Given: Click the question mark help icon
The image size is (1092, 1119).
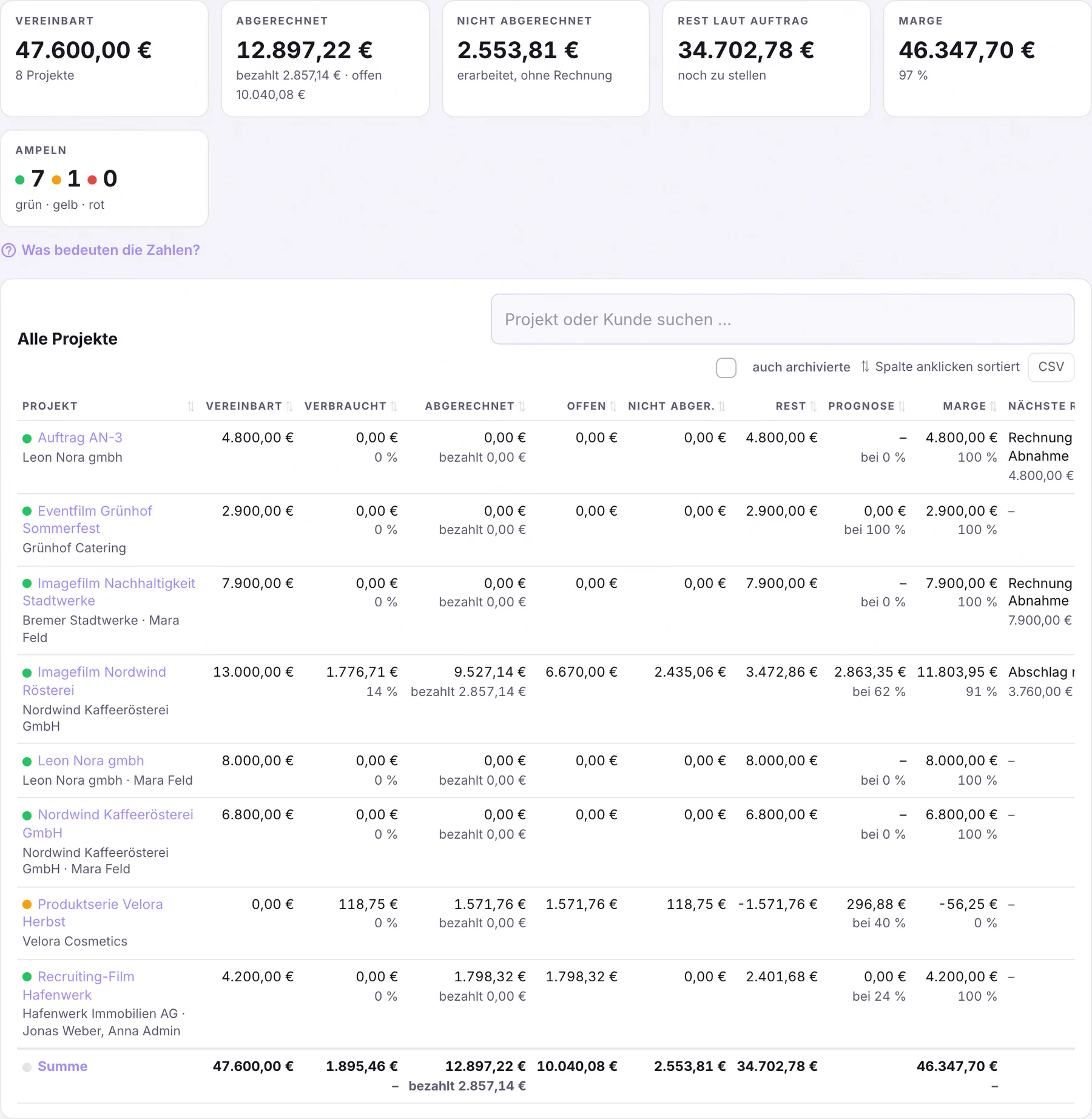Looking at the screenshot, I should pyautogui.click(x=8, y=250).
